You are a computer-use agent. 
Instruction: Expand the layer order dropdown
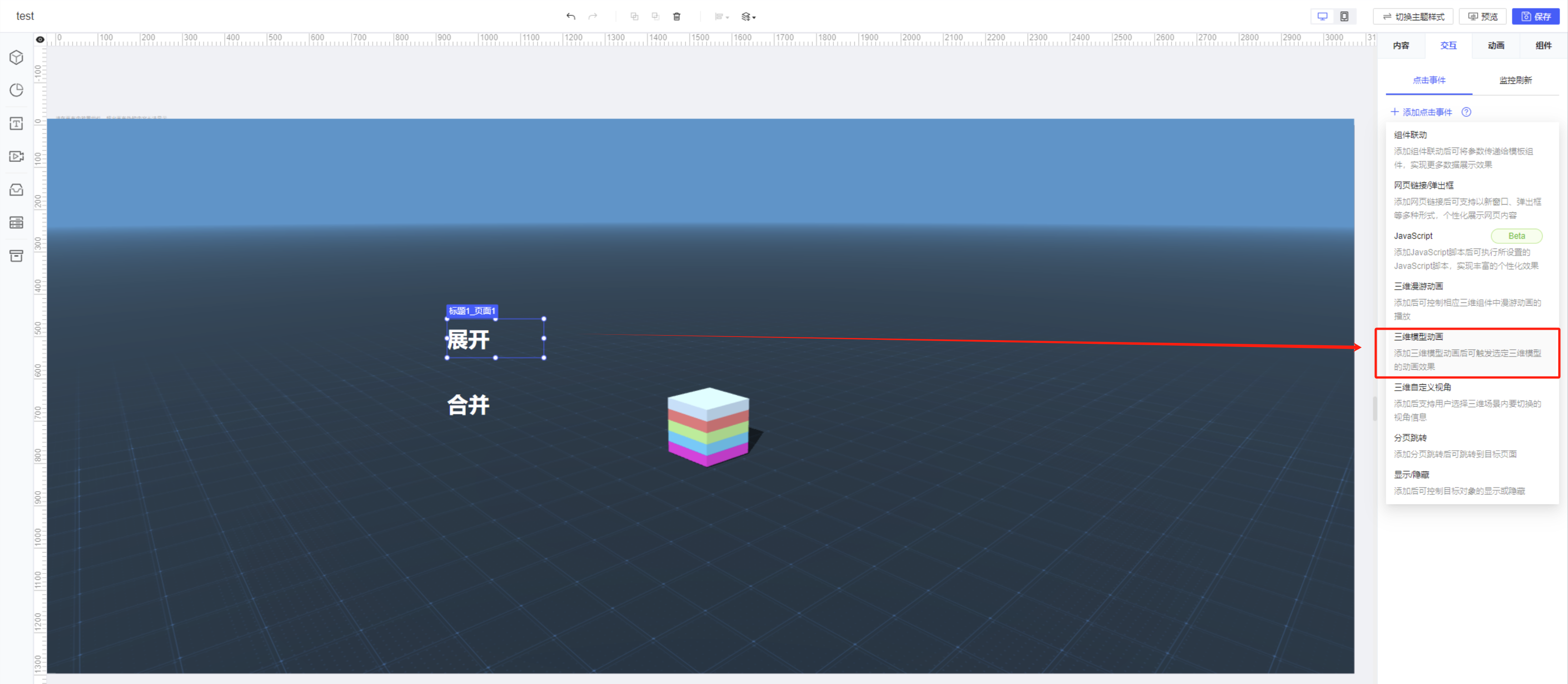click(748, 16)
